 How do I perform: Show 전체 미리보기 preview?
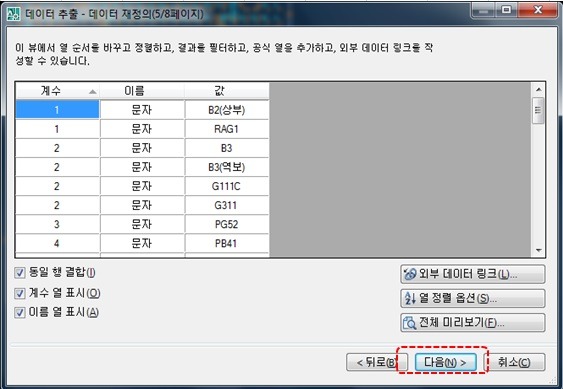[473, 323]
